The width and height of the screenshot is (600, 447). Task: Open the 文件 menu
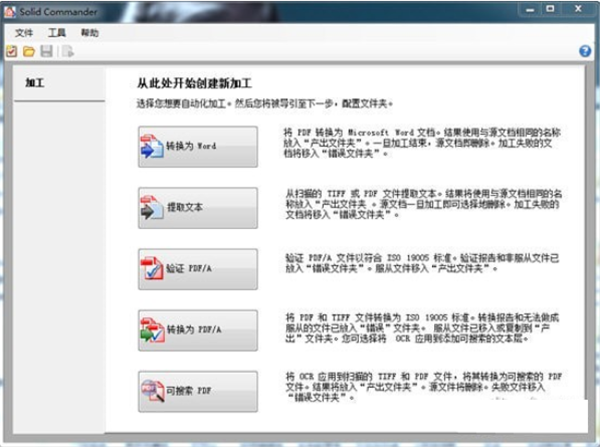coord(24,33)
